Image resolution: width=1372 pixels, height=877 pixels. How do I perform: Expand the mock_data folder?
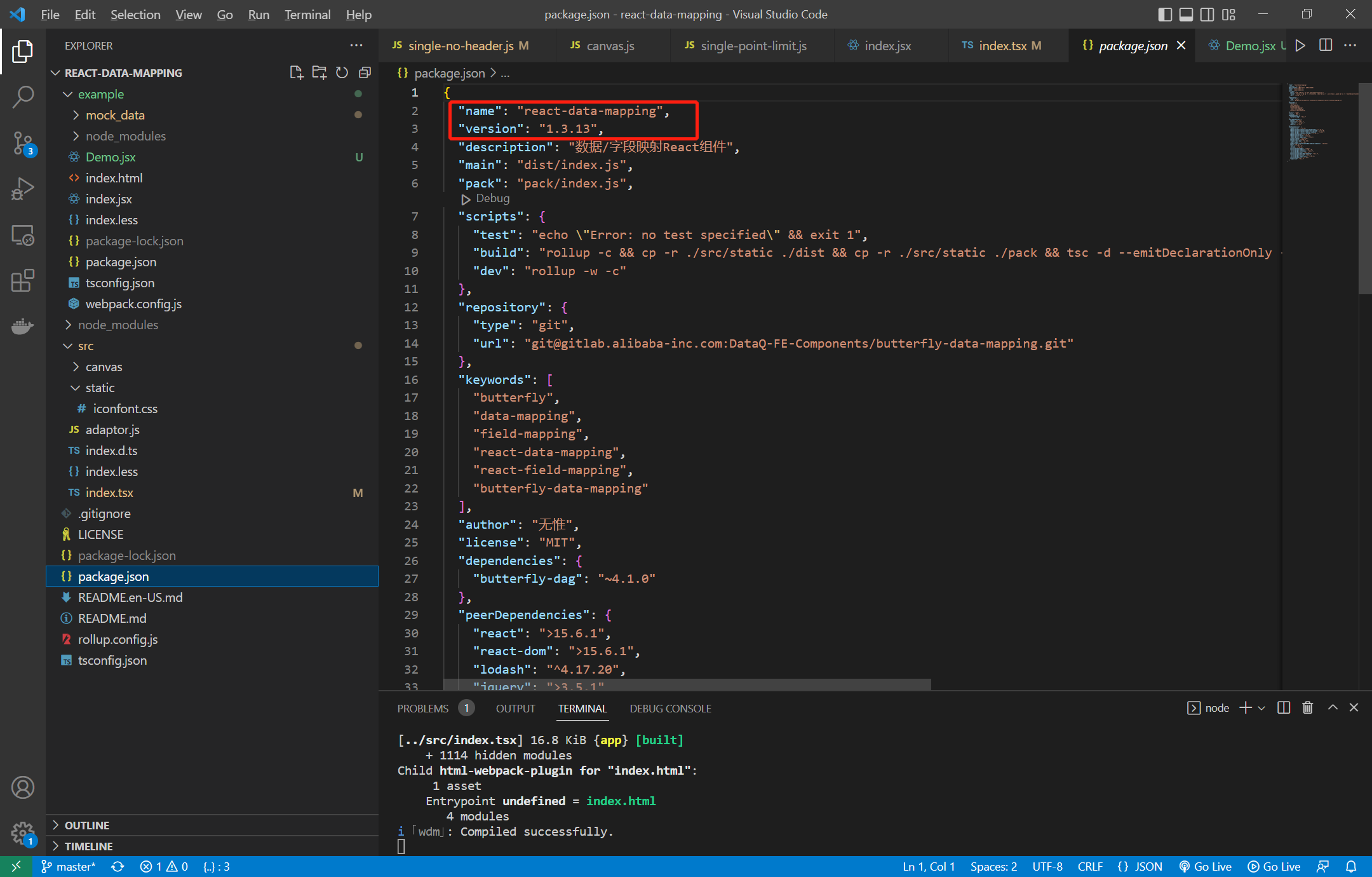pyautogui.click(x=115, y=115)
